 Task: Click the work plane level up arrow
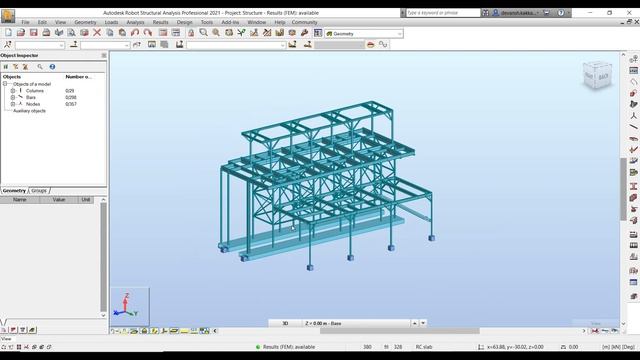click(415, 323)
